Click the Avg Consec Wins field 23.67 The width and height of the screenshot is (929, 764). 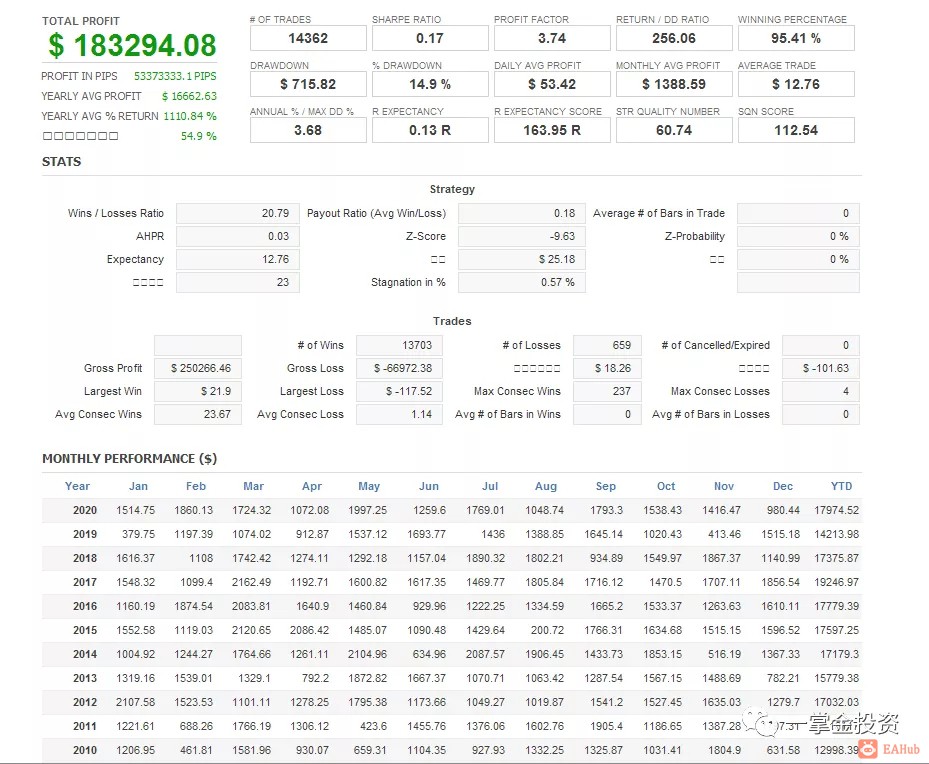point(198,415)
